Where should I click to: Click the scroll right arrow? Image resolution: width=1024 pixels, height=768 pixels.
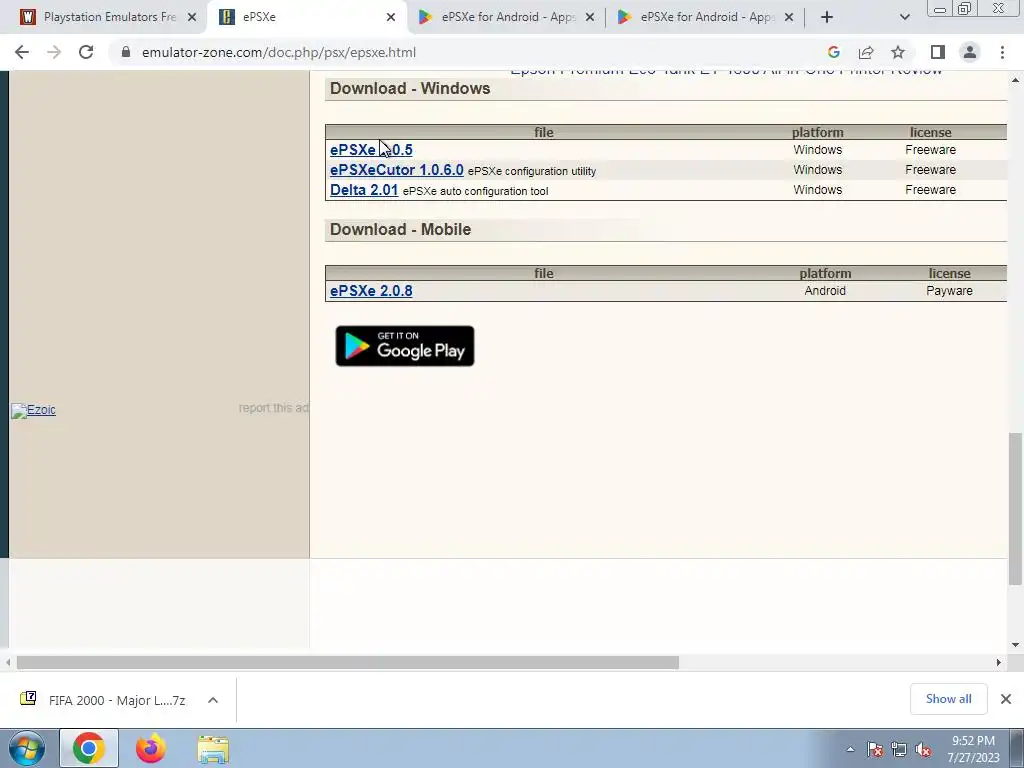pos(999,663)
